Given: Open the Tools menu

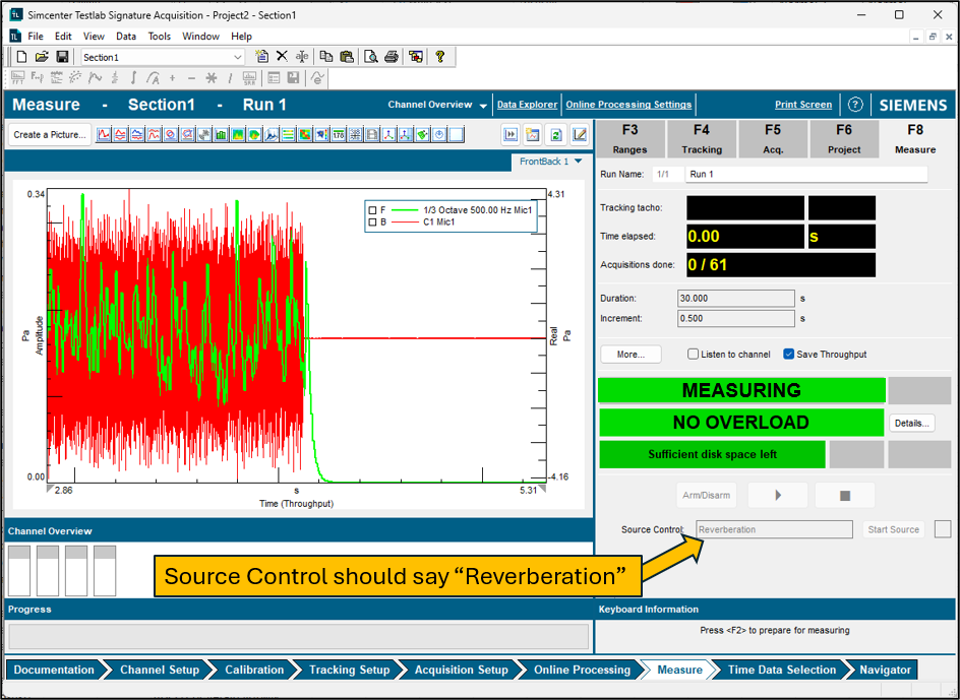Looking at the screenshot, I should pyautogui.click(x=159, y=36).
